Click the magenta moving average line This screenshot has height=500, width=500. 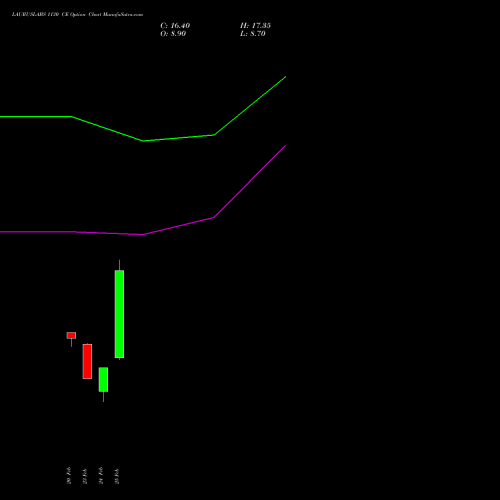pos(143,234)
